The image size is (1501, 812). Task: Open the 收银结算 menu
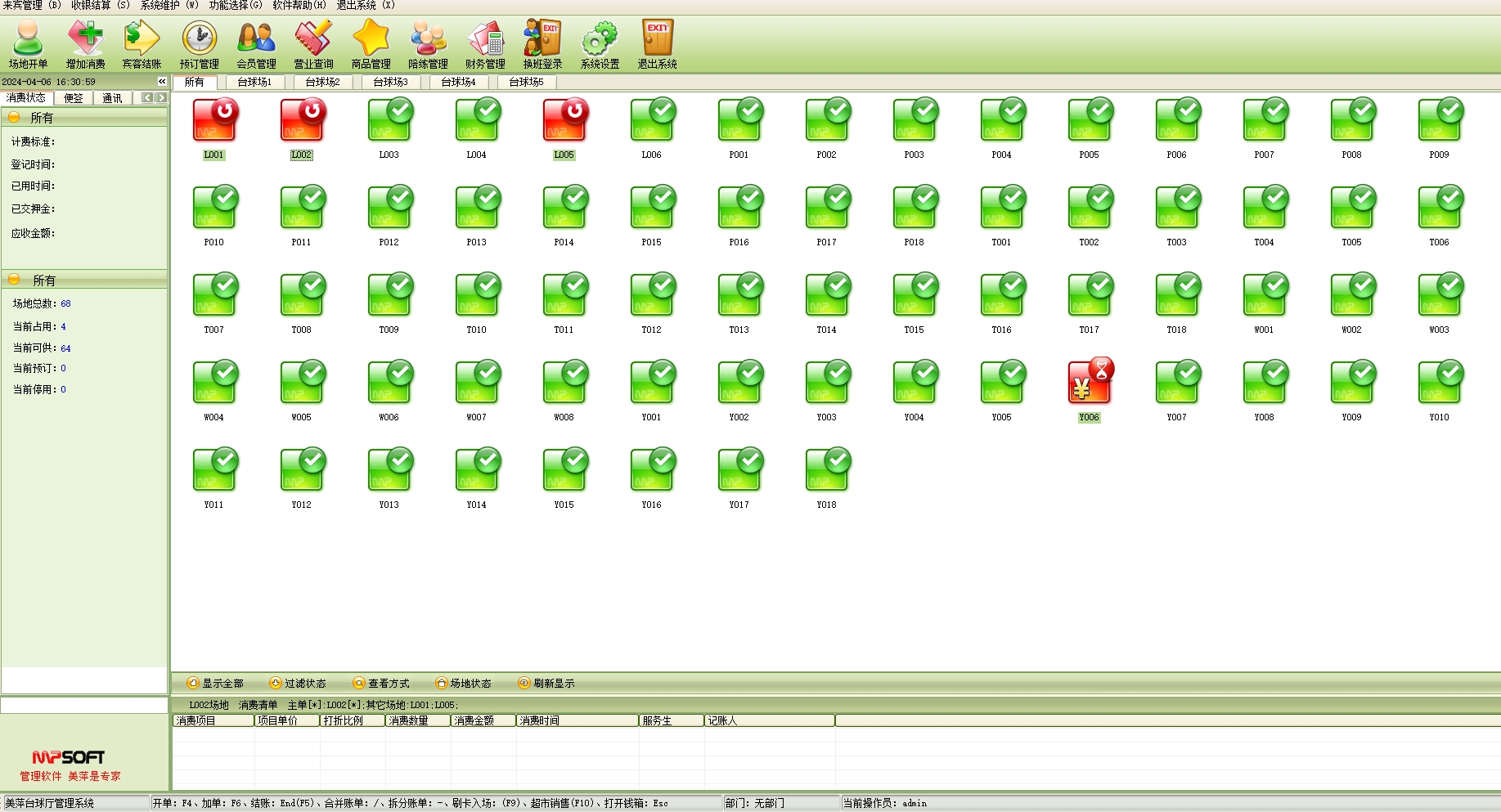(100, 5)
